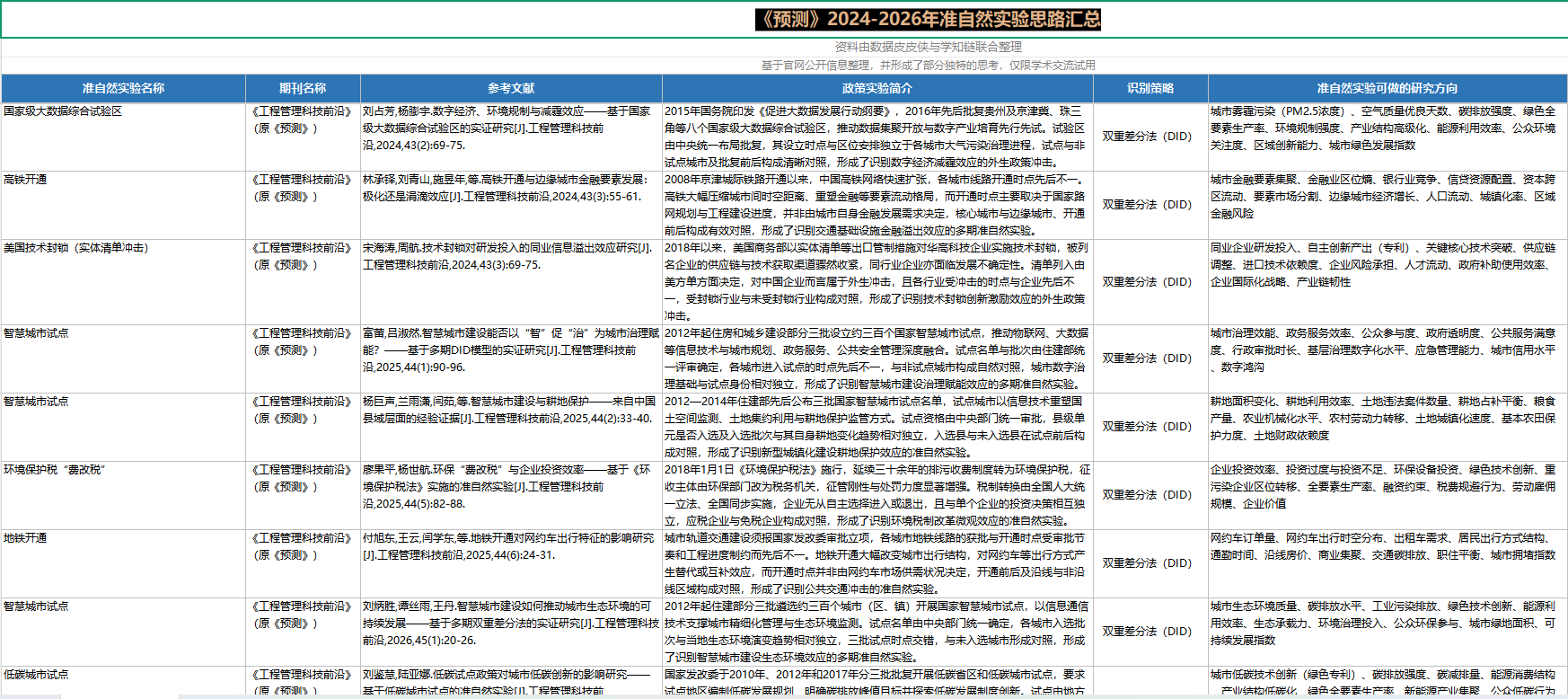Click research directions starting 网约车订单量
The image size is (1568, 699).
tap(1387, 563)
